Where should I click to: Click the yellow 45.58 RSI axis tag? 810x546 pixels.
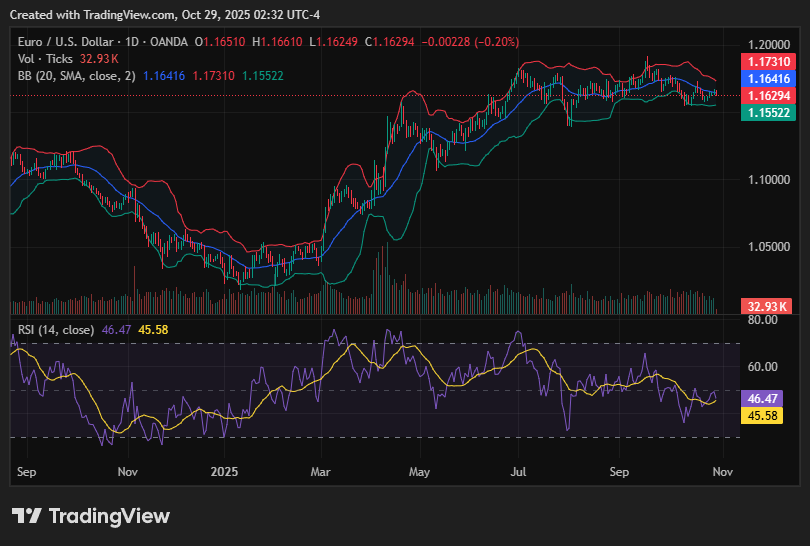coord(767,414)
